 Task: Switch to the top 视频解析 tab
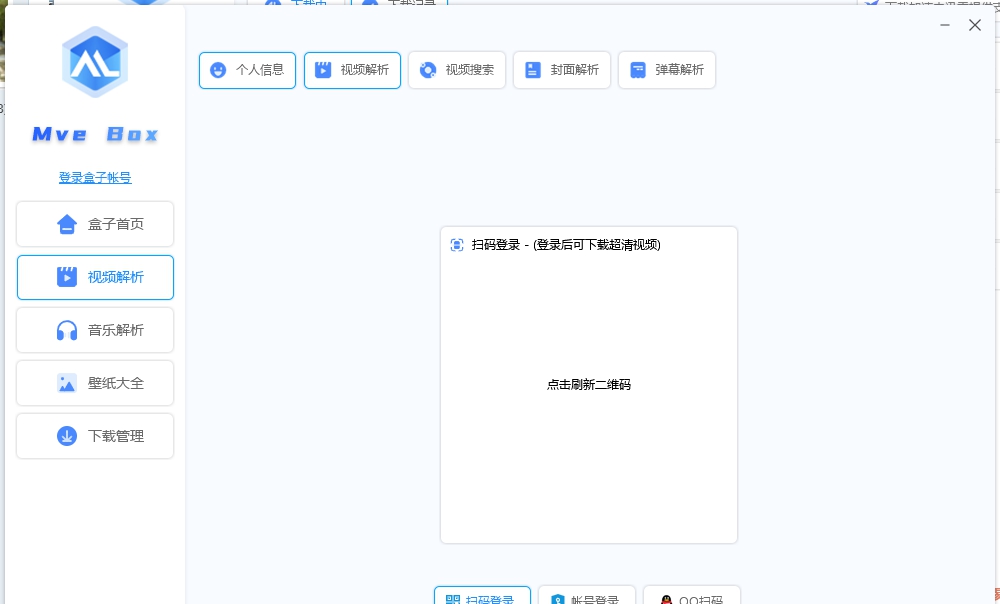pos(352,70)
